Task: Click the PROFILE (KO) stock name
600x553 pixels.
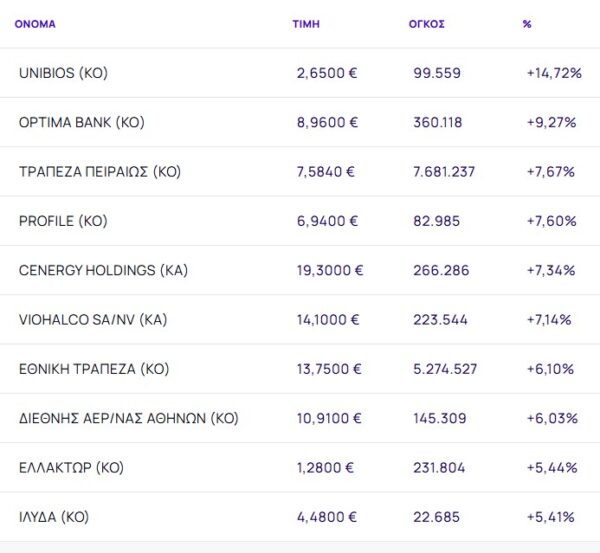Action: tap(63, 221)
